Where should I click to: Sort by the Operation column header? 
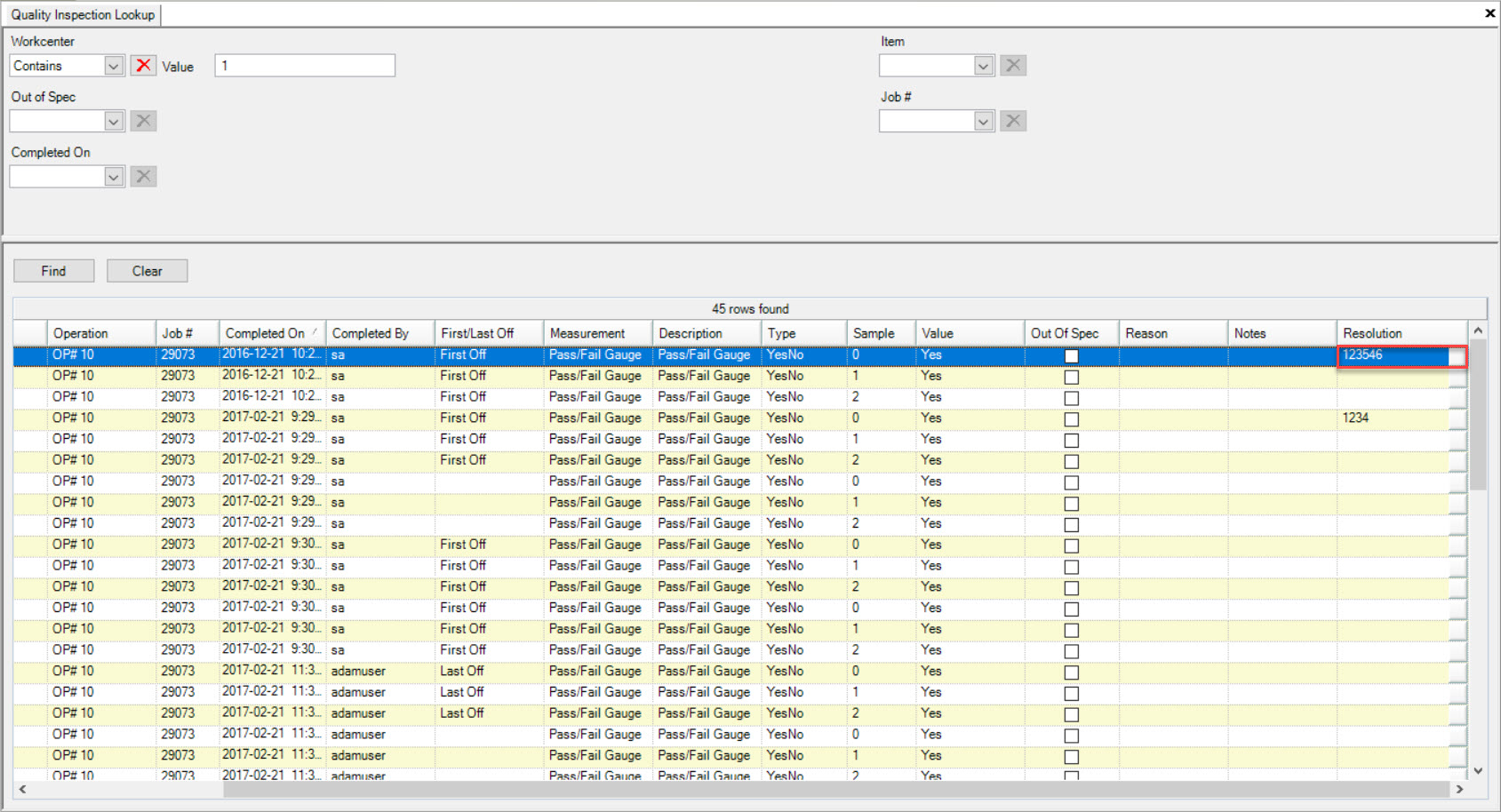tap(101, 333)
